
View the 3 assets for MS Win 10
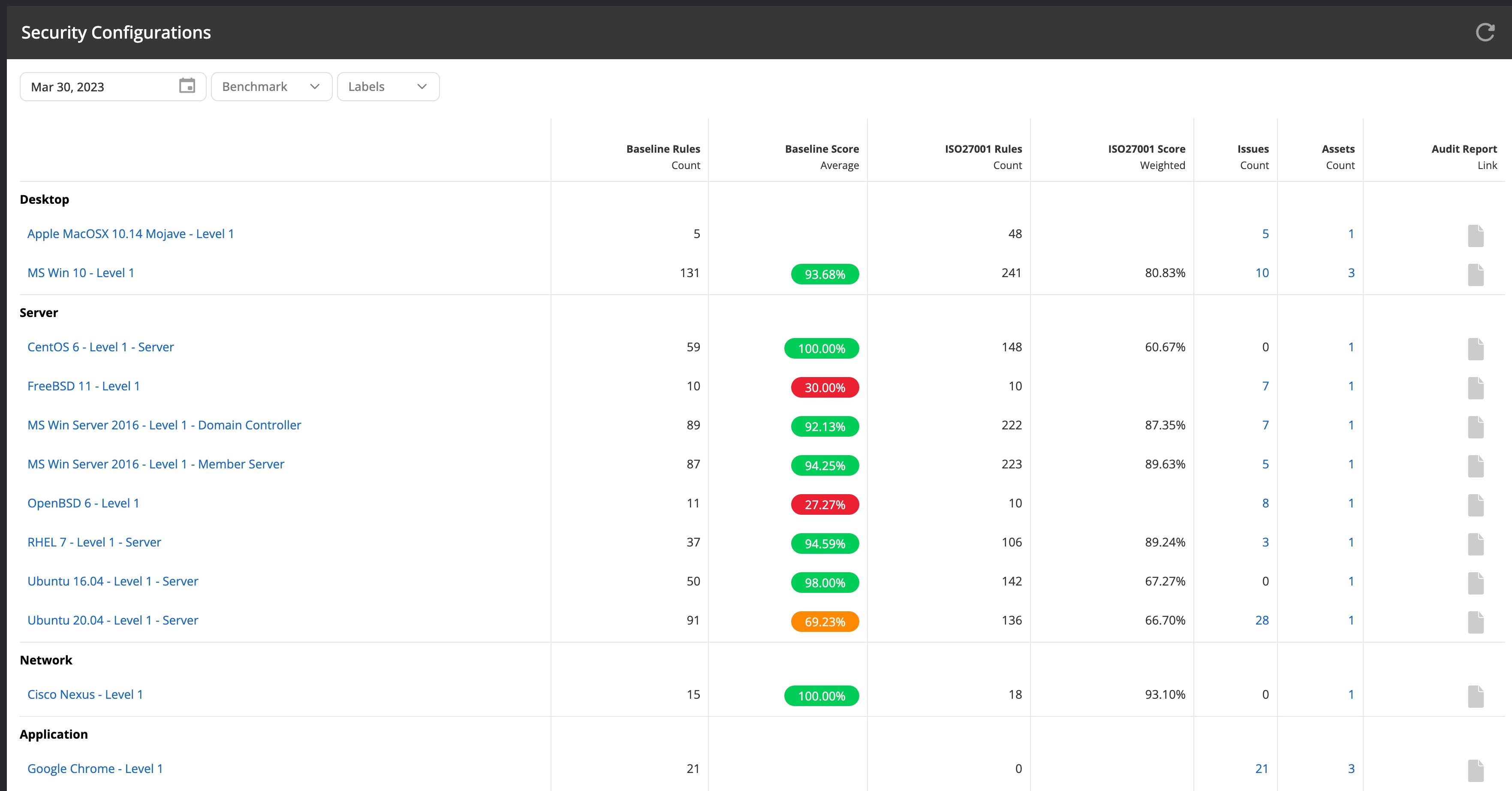point(1351,272)
